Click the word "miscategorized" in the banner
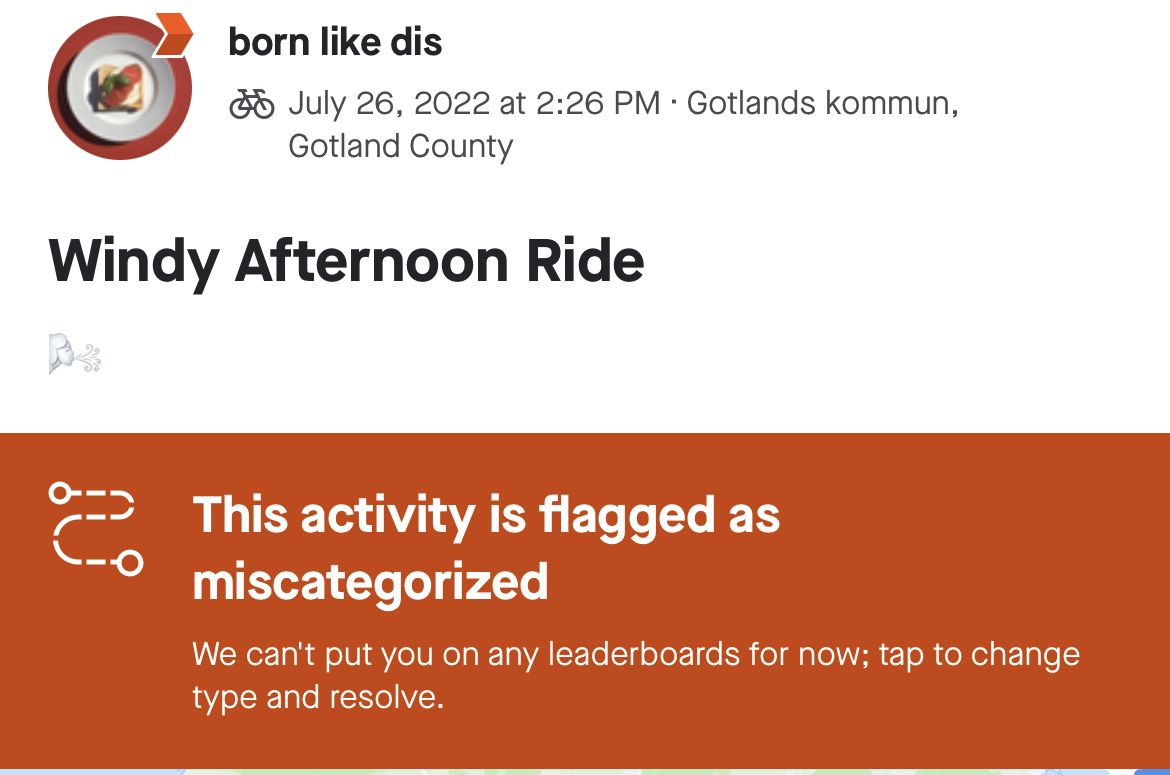The width and height of the screenshot is (1170, 775). (x=370, y=581)
